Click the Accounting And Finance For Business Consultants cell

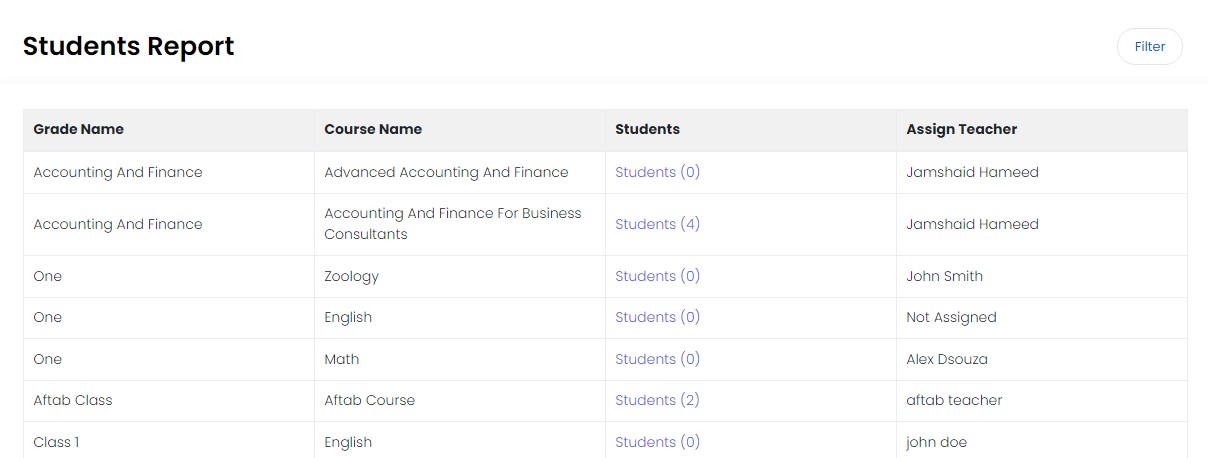pos(452,224)
